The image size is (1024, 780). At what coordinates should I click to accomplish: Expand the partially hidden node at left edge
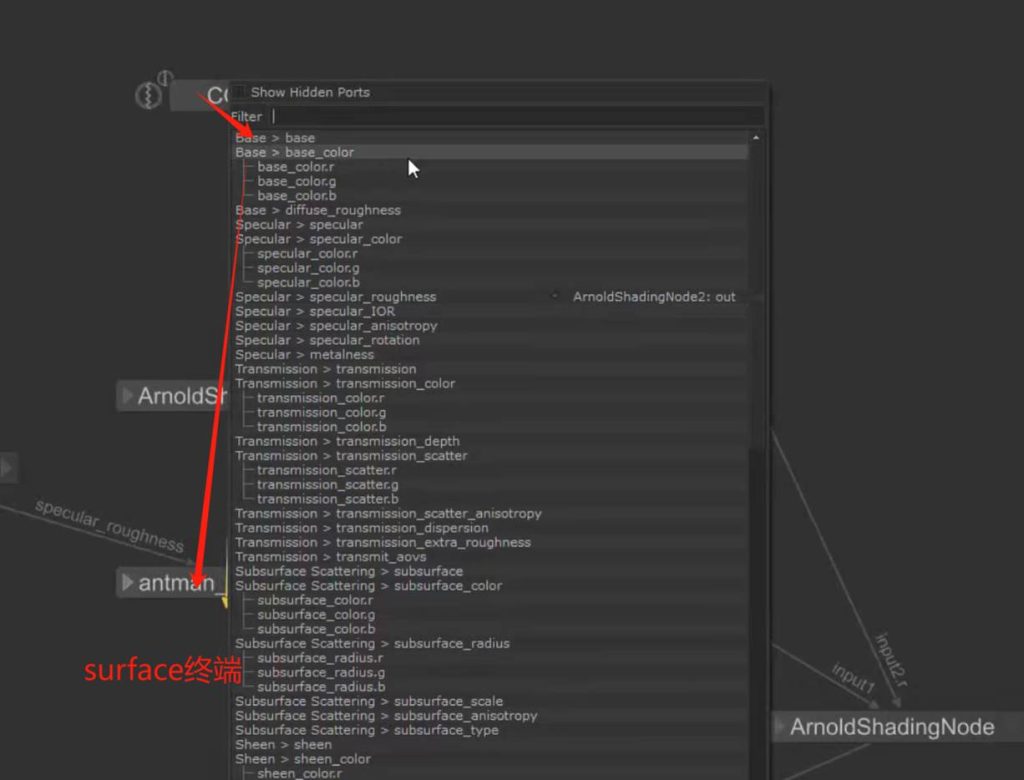tap(6, 467)
